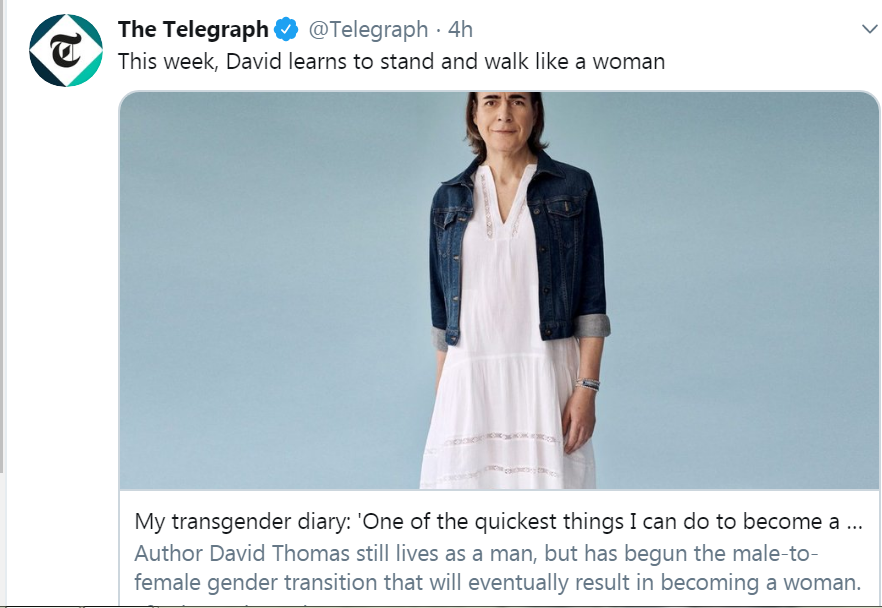Click the ellipsis ending the truncated headline
The width and height of the screenshot is (882, 608).
tap(854, 522)
